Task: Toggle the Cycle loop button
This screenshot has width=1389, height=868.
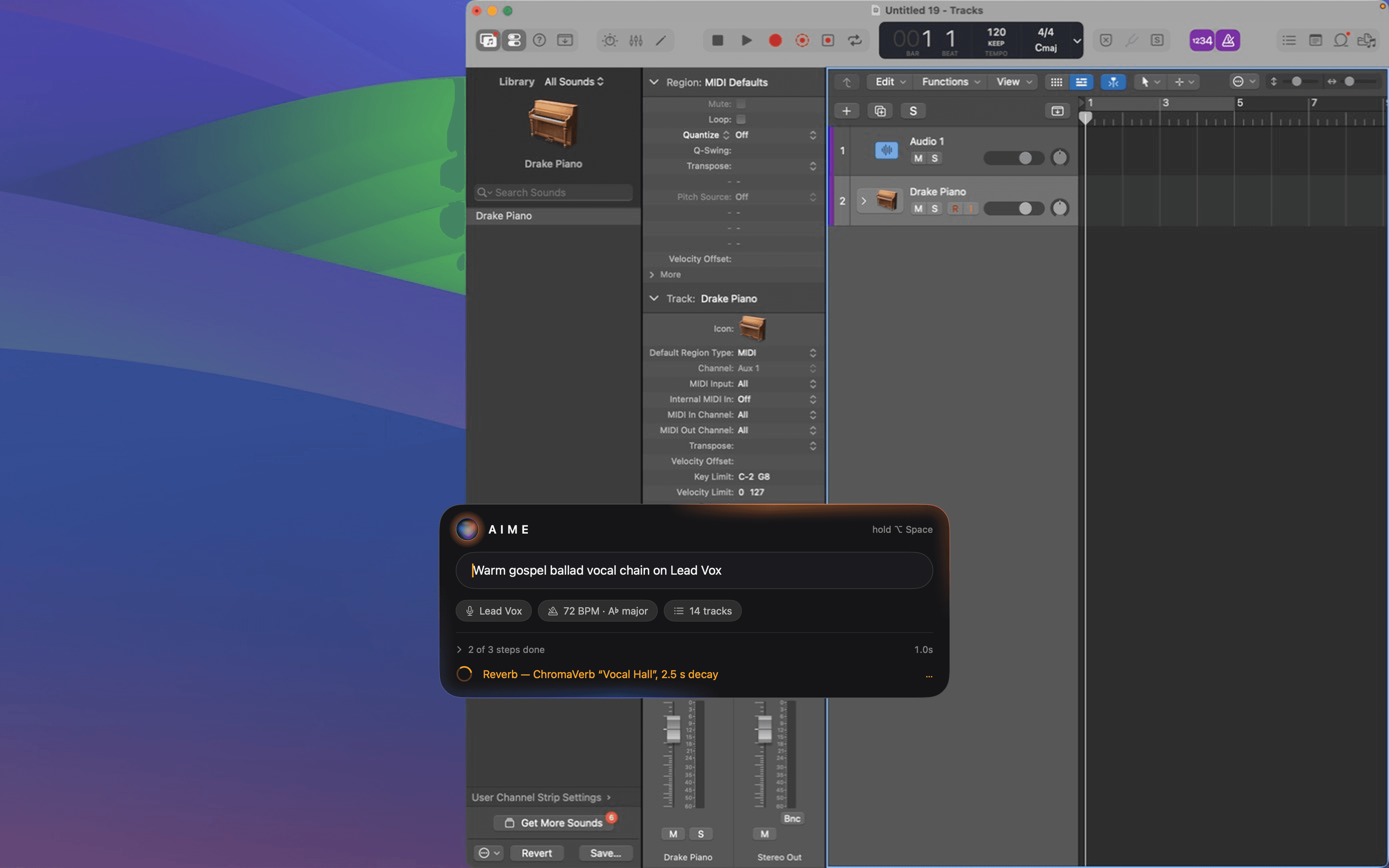Action: [855, 40]
